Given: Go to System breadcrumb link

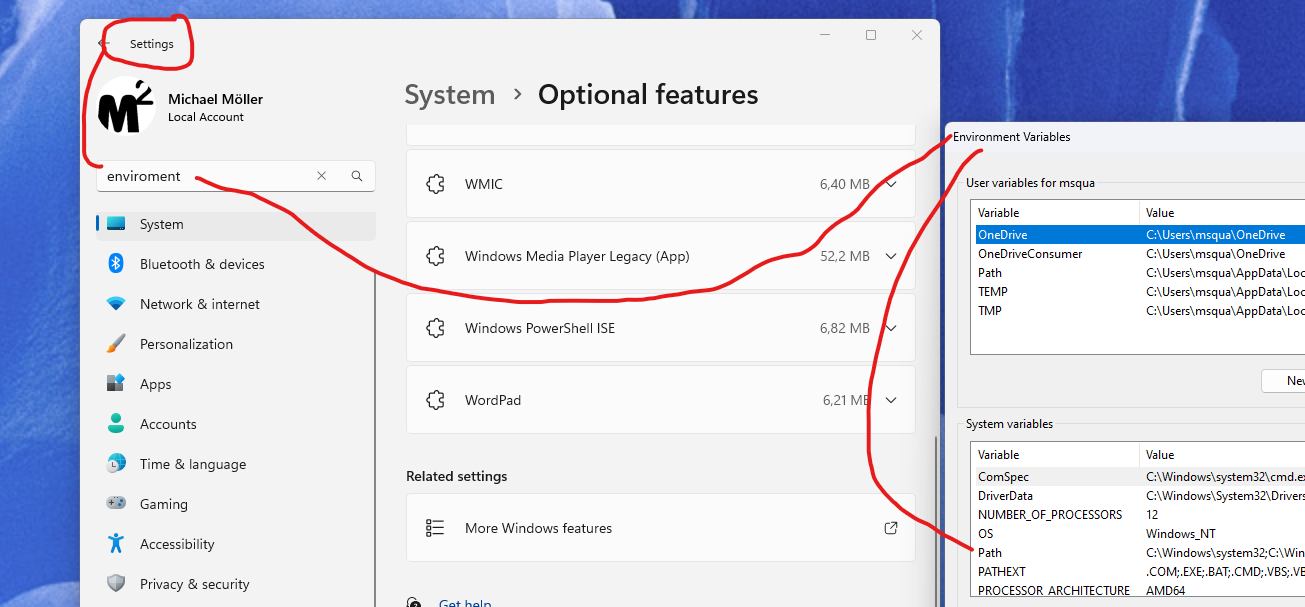Looking at the screenshot, I should coord(450,95).
